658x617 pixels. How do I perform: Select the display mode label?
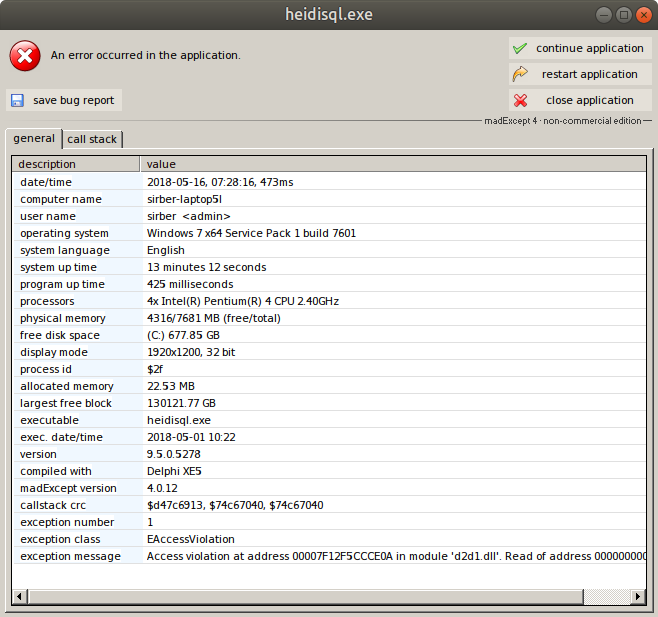tap(54, 352)
